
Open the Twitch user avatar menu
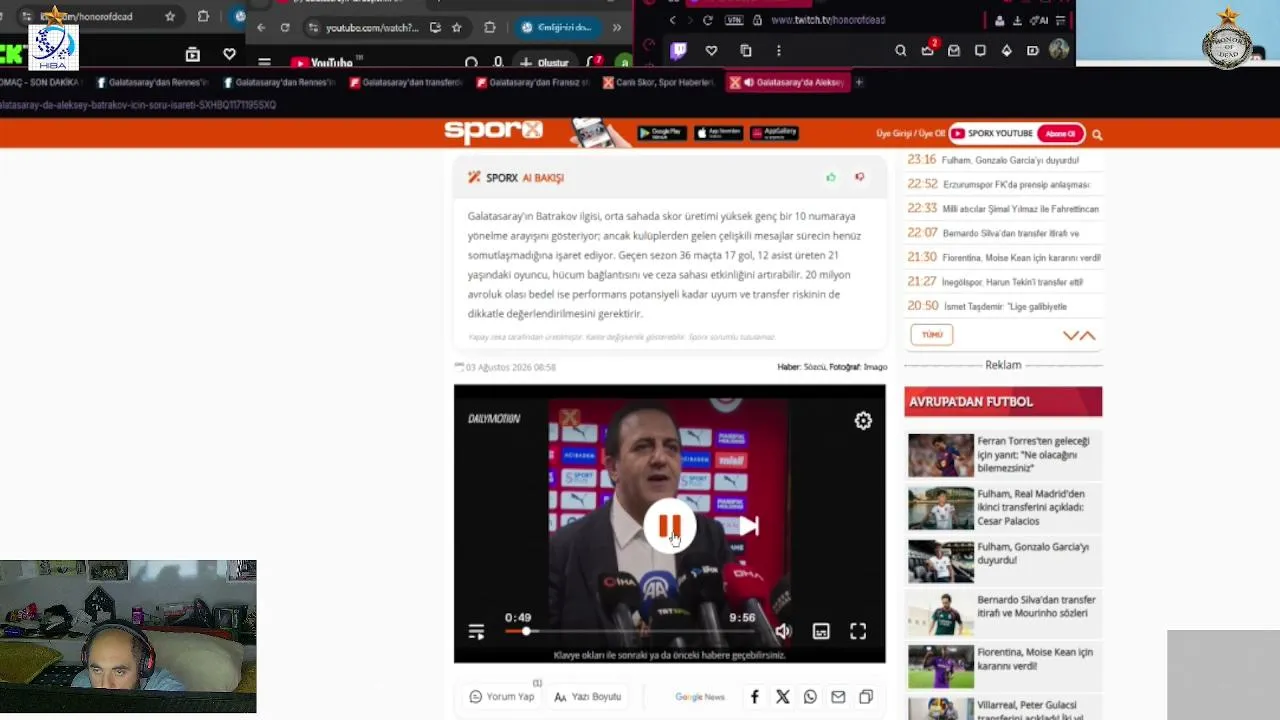(1059, 49)
